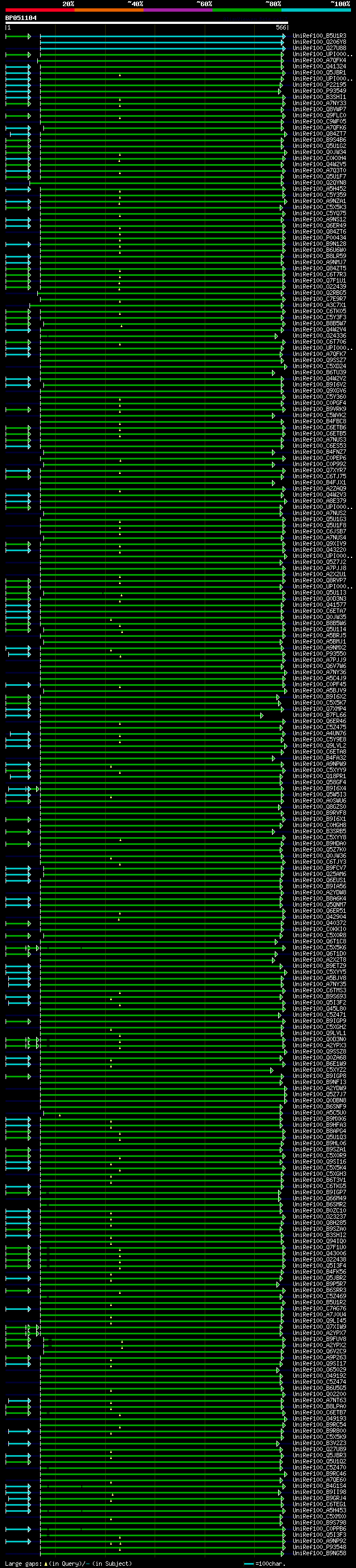Select hit UniRef100_A5C4J9
The height and width of the screenshot is (1568, 356).
(x=319, y=678)
